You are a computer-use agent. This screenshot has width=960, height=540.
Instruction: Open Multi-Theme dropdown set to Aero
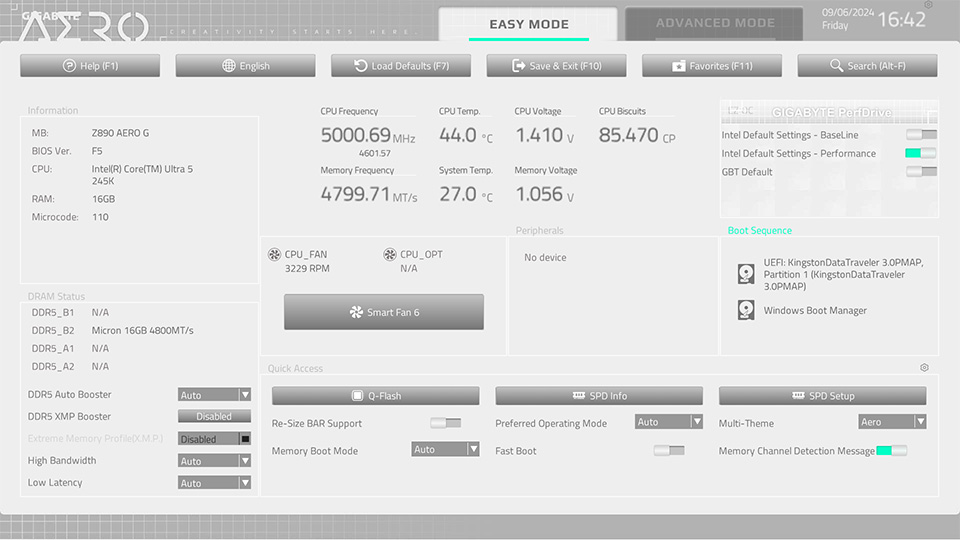(x=892, y=422)
